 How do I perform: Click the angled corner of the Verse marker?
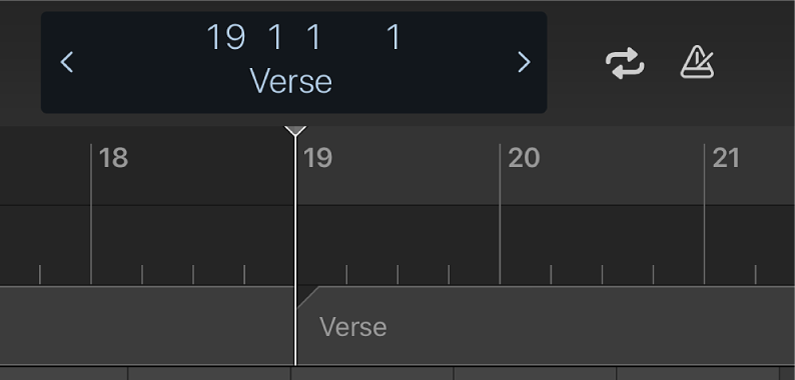(306, 296)
